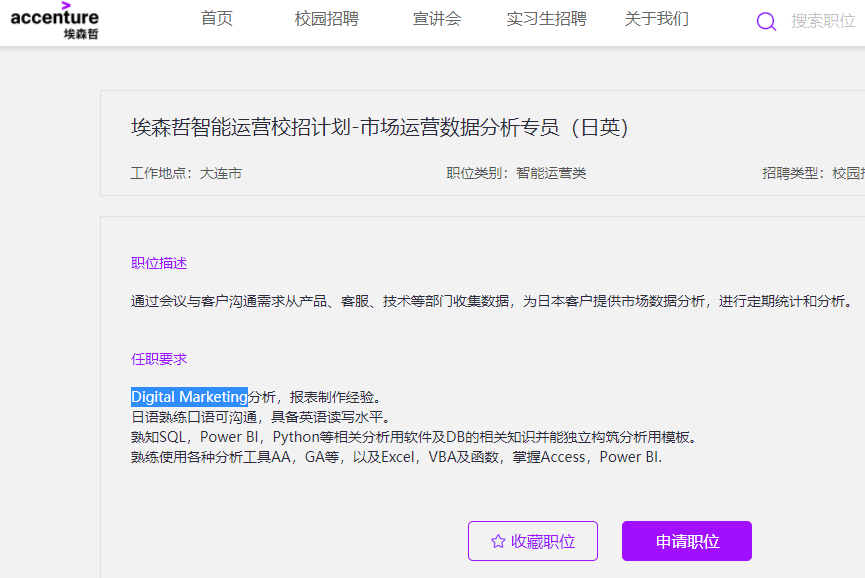865x578 pixels.
Task: Open the 关于我们 nav item
Action: pyautogui.click(x=656, y=19)
